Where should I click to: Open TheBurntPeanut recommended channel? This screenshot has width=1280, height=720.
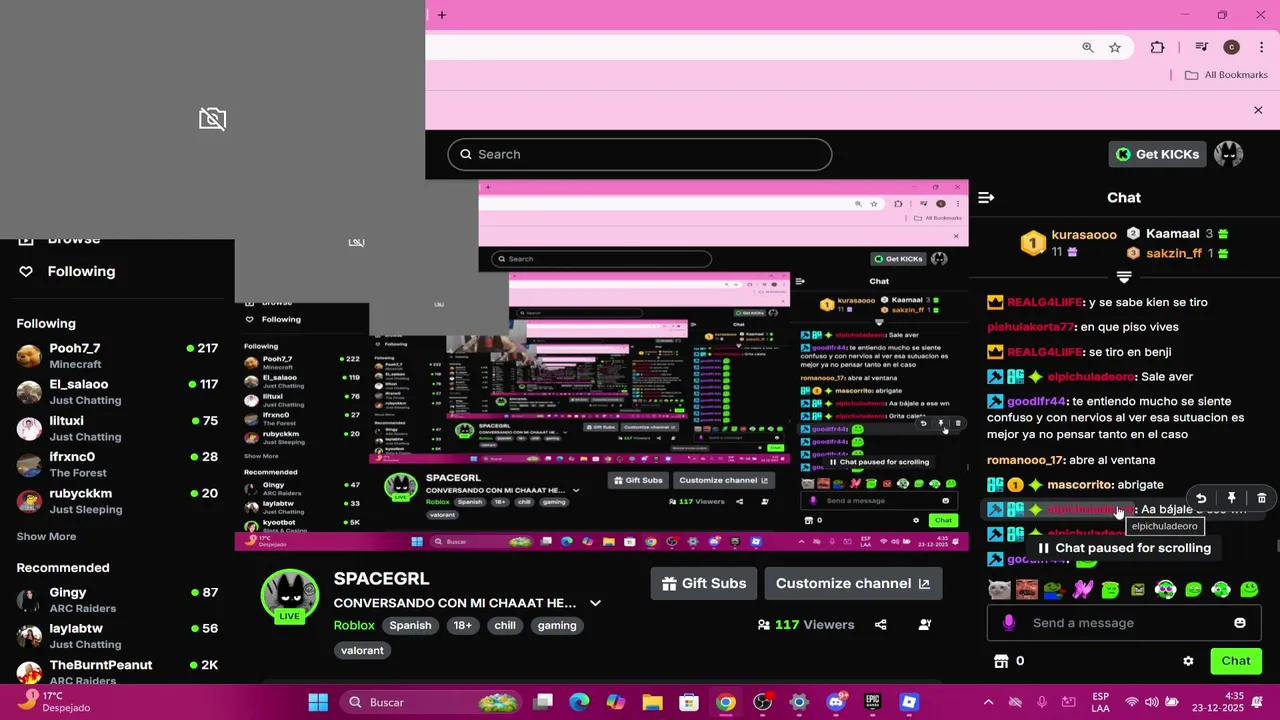pyautogui.click(x=117, y=672)
